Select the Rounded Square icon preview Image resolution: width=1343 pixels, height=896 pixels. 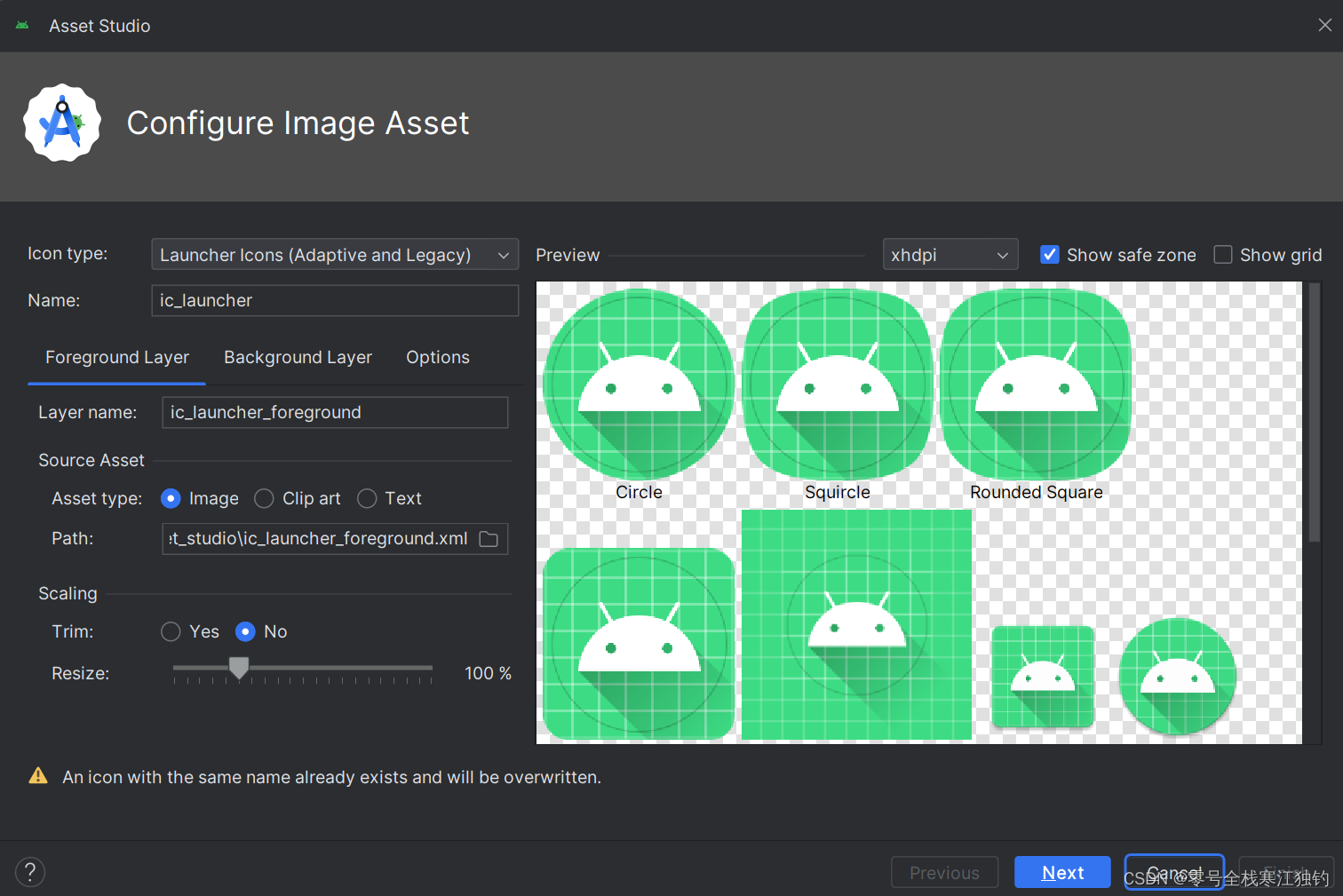[1036, 384]
